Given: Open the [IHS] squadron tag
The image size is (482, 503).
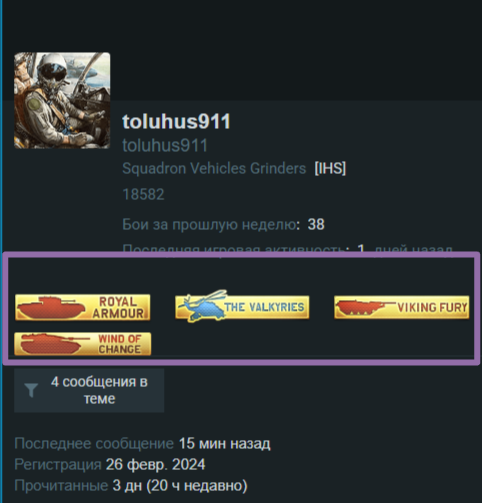Looking at the screenshot, I should (x=330, y=168).
